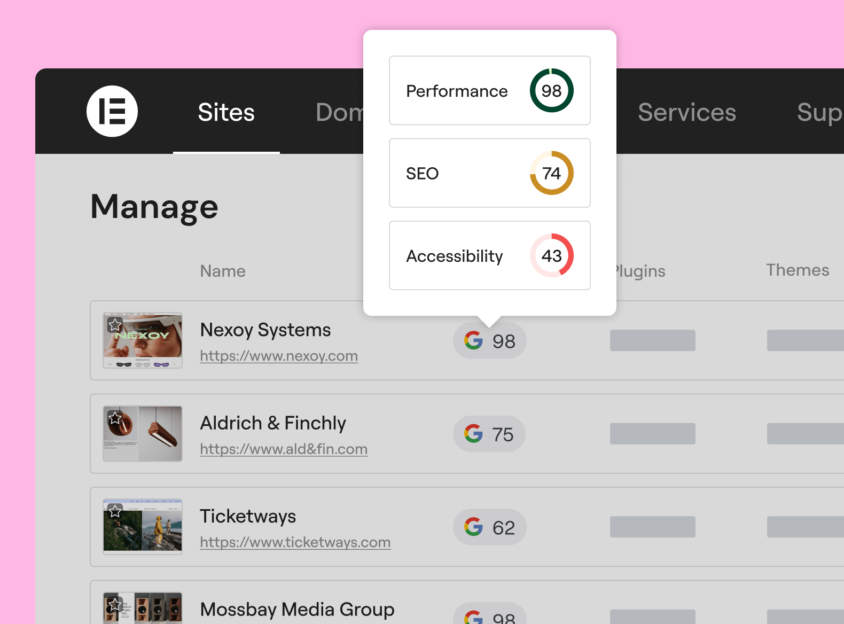Screen dimensions: 844x624
Task: Star the Nexoy Systems site thumbnail
Action: point(115,325)
